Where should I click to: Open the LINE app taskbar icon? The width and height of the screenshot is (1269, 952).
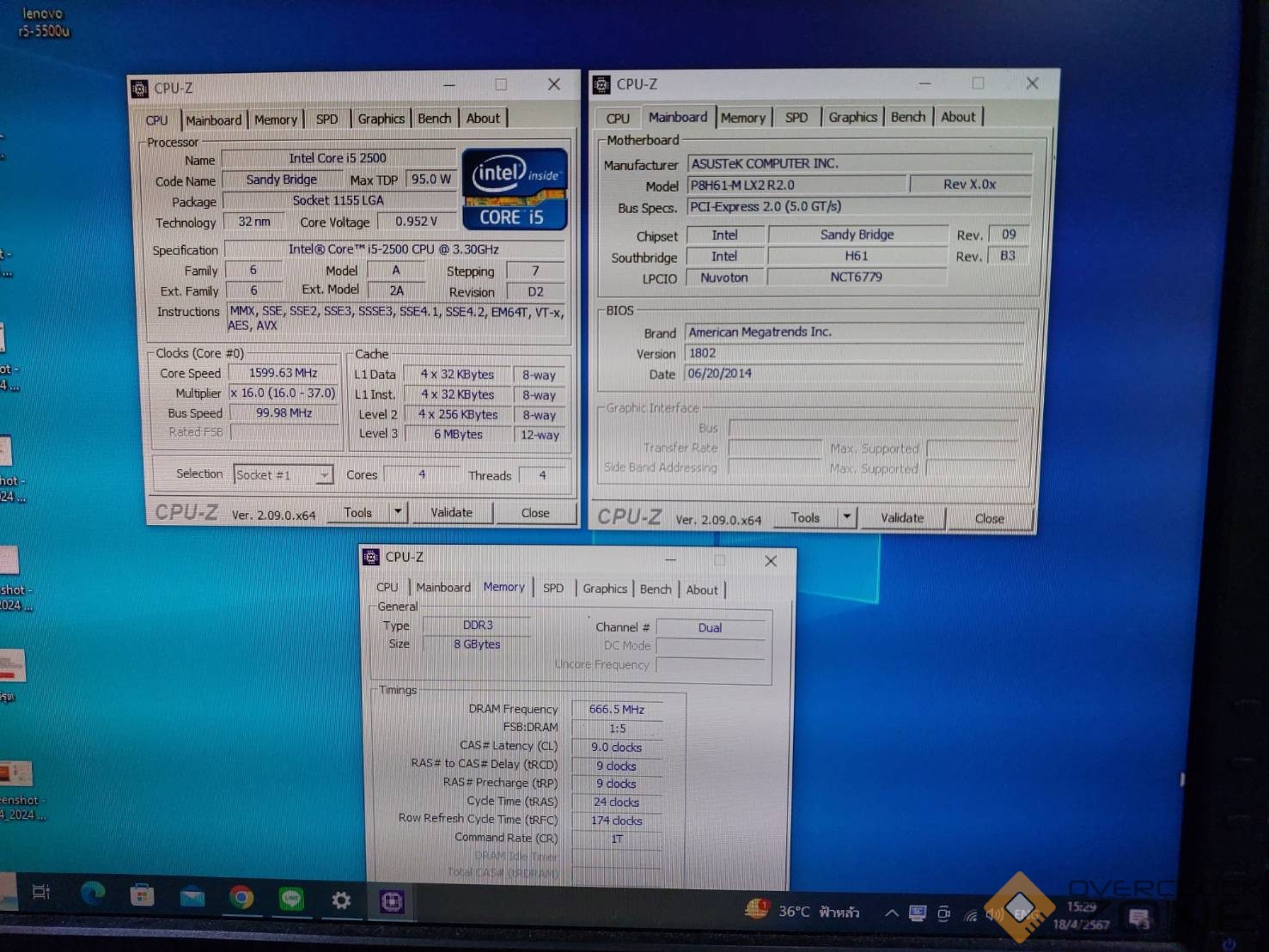[291, 900]
